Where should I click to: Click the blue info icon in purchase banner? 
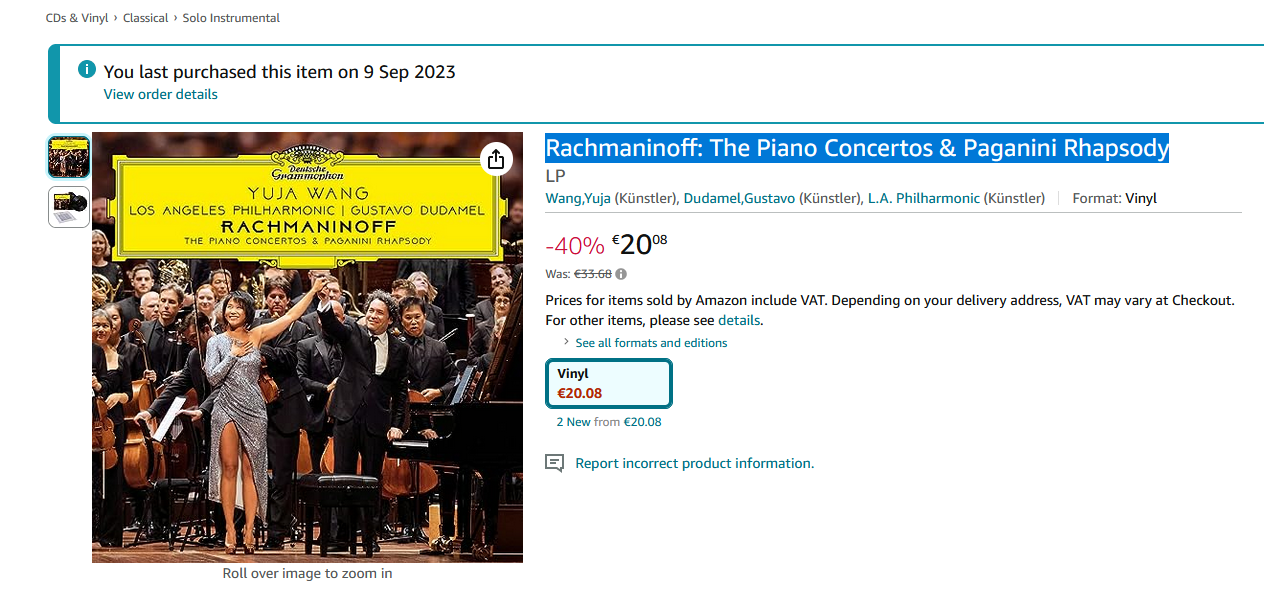[x=87, y=70]
